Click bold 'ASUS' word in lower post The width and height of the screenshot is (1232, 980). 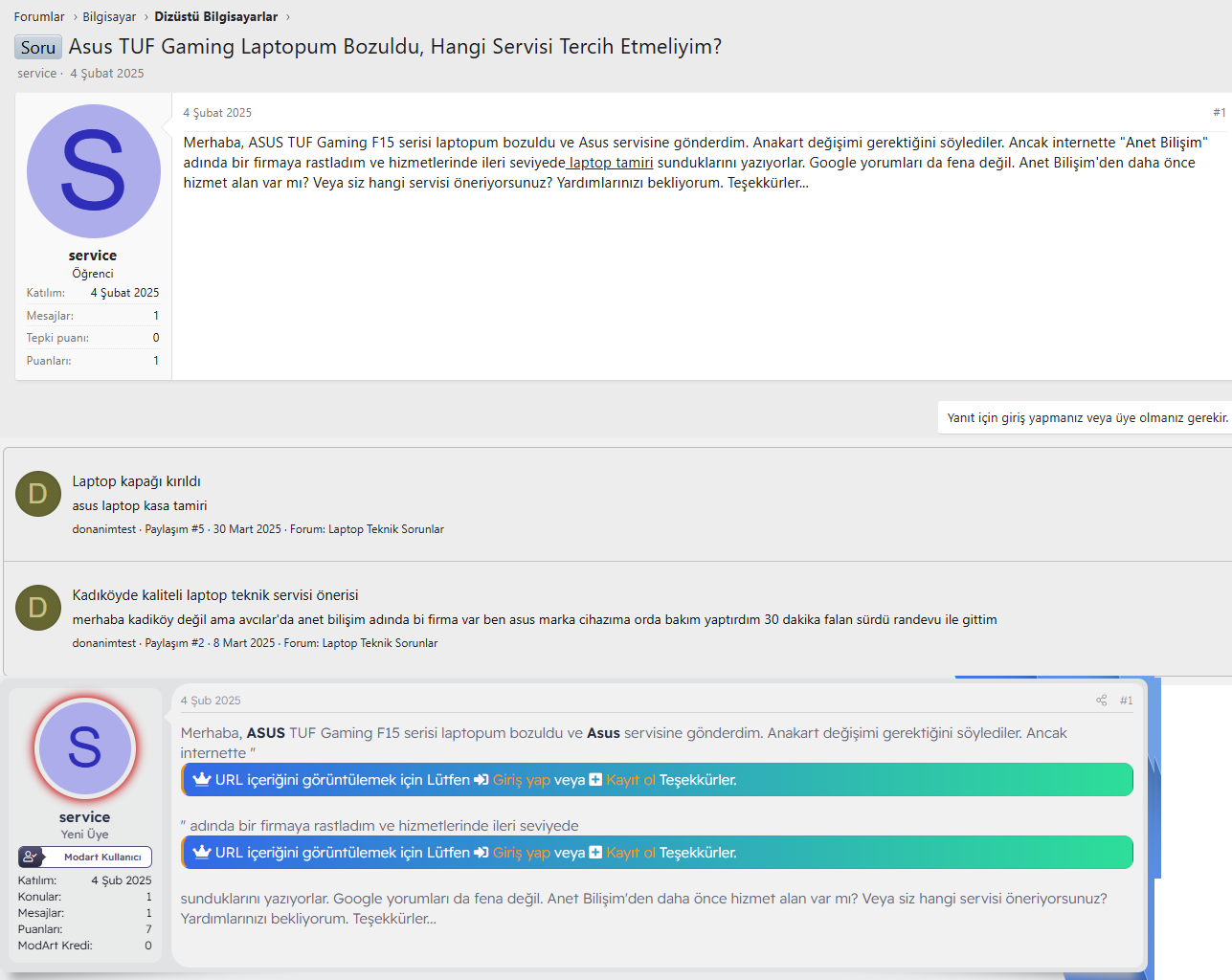[266, 733]
